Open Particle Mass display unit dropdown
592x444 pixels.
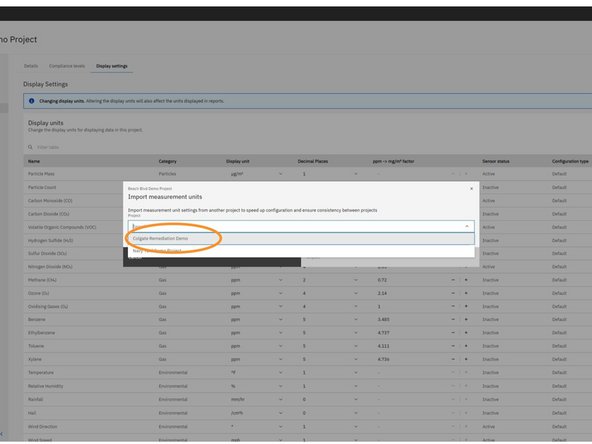280,174
